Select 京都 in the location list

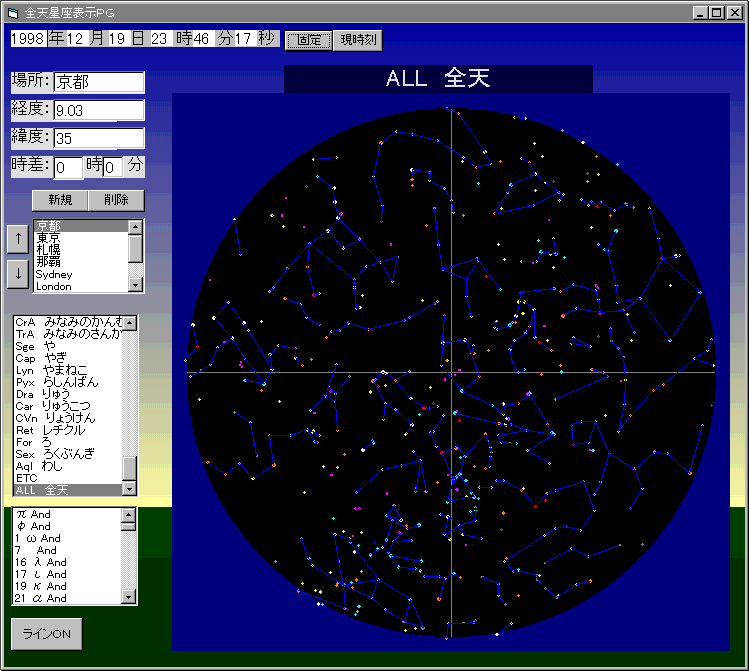click(81, 225)
